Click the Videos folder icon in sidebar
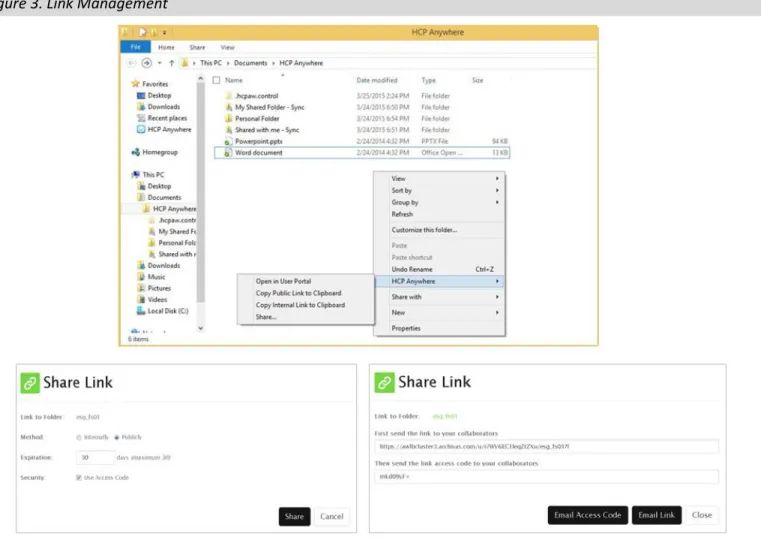Viewport: 761px width, 540px height. coord(141,300)
